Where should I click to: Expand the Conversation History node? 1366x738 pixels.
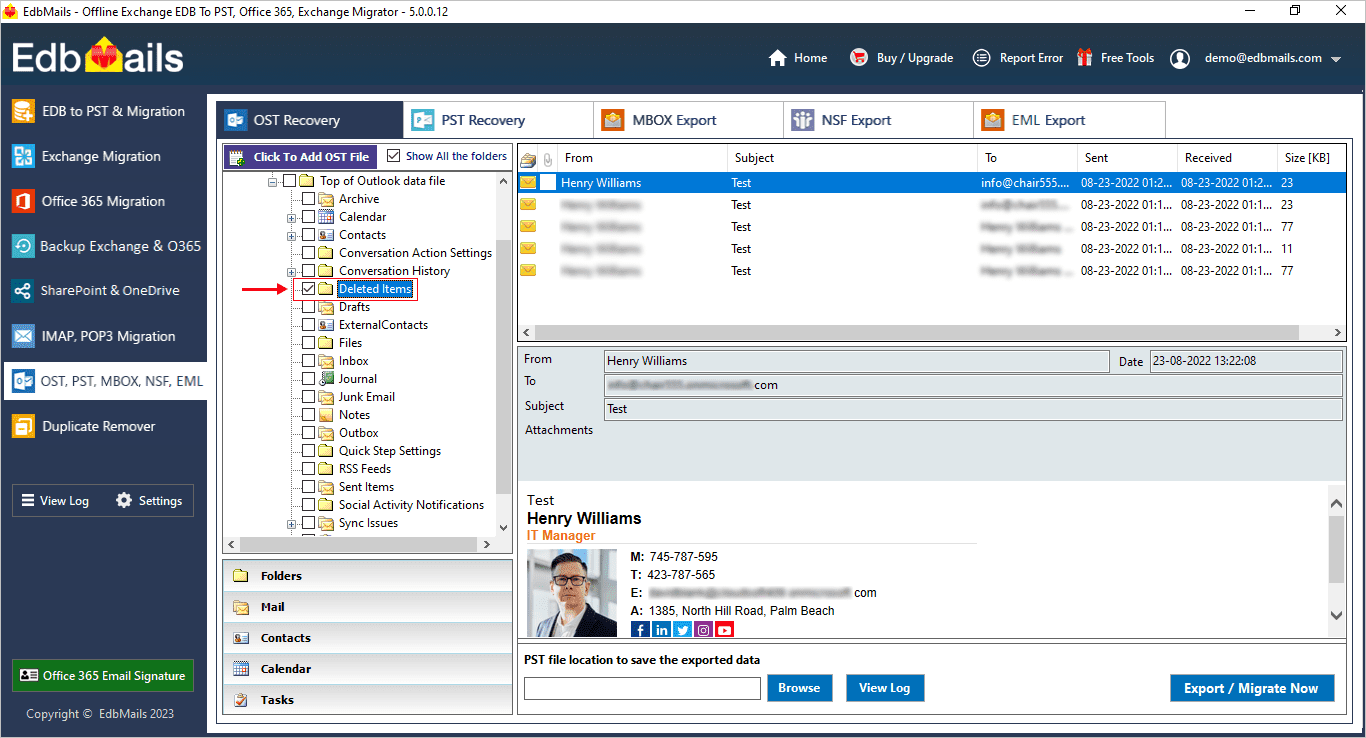(292, 271)
